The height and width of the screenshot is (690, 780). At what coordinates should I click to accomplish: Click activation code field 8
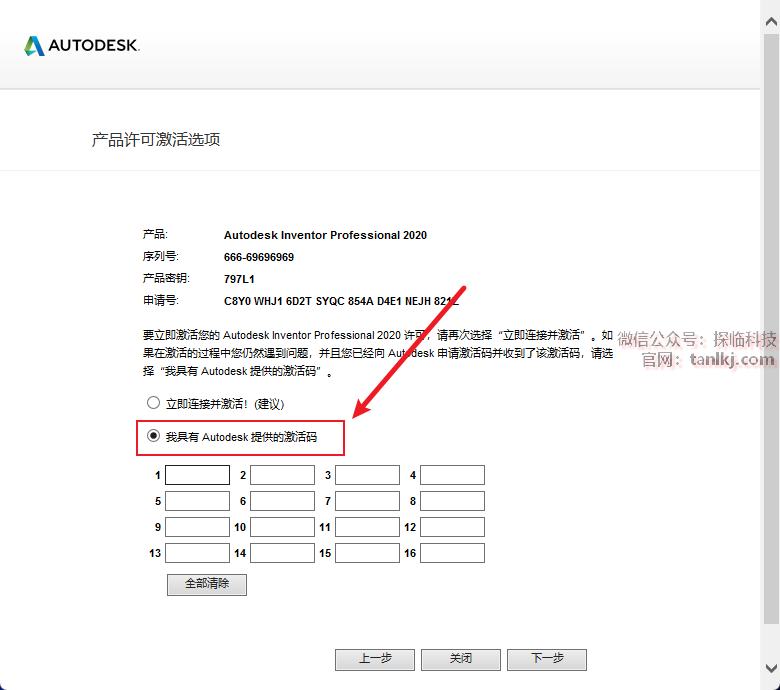(453, 501)
